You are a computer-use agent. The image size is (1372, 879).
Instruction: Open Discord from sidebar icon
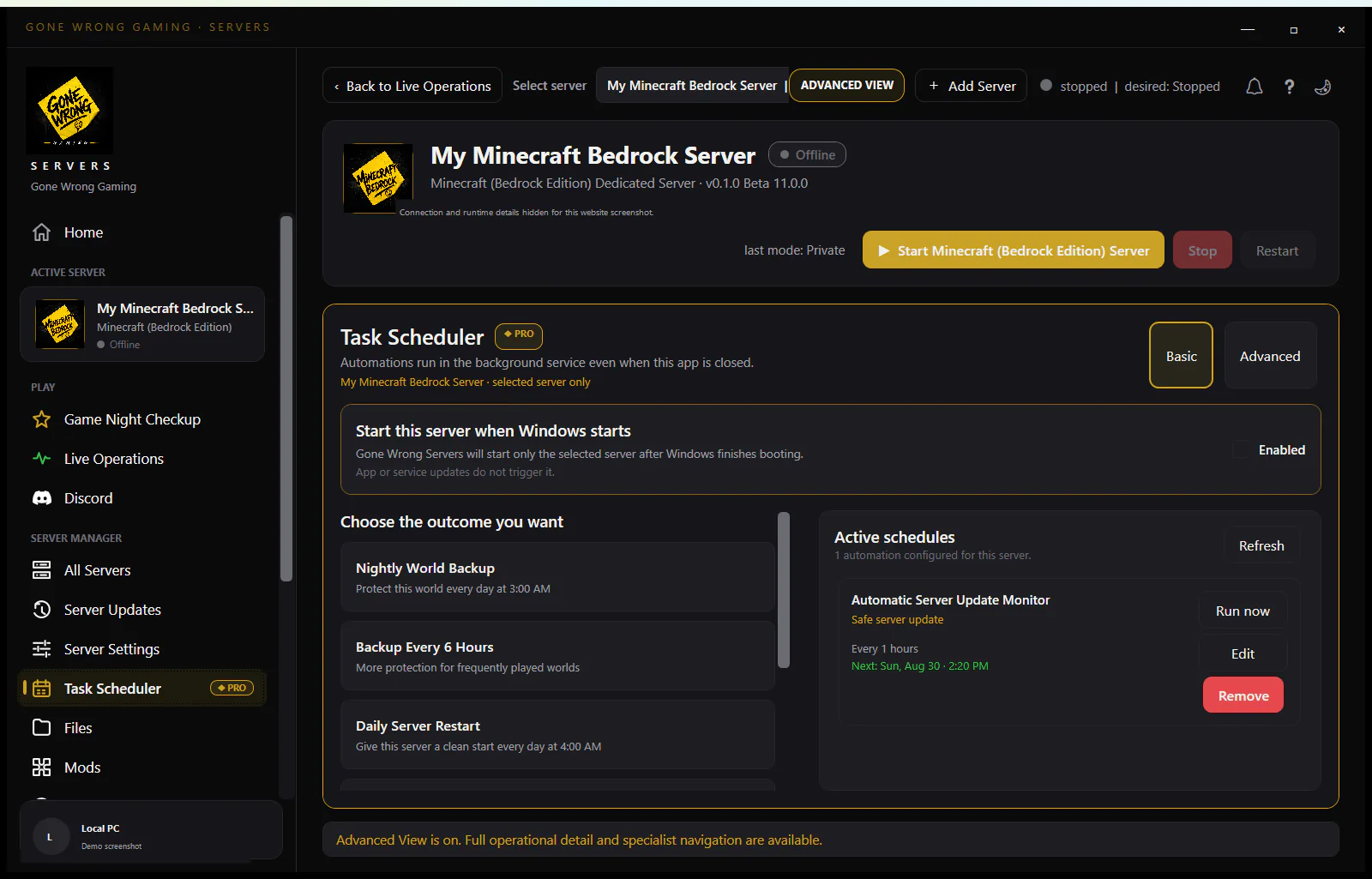tap(41, 498)
